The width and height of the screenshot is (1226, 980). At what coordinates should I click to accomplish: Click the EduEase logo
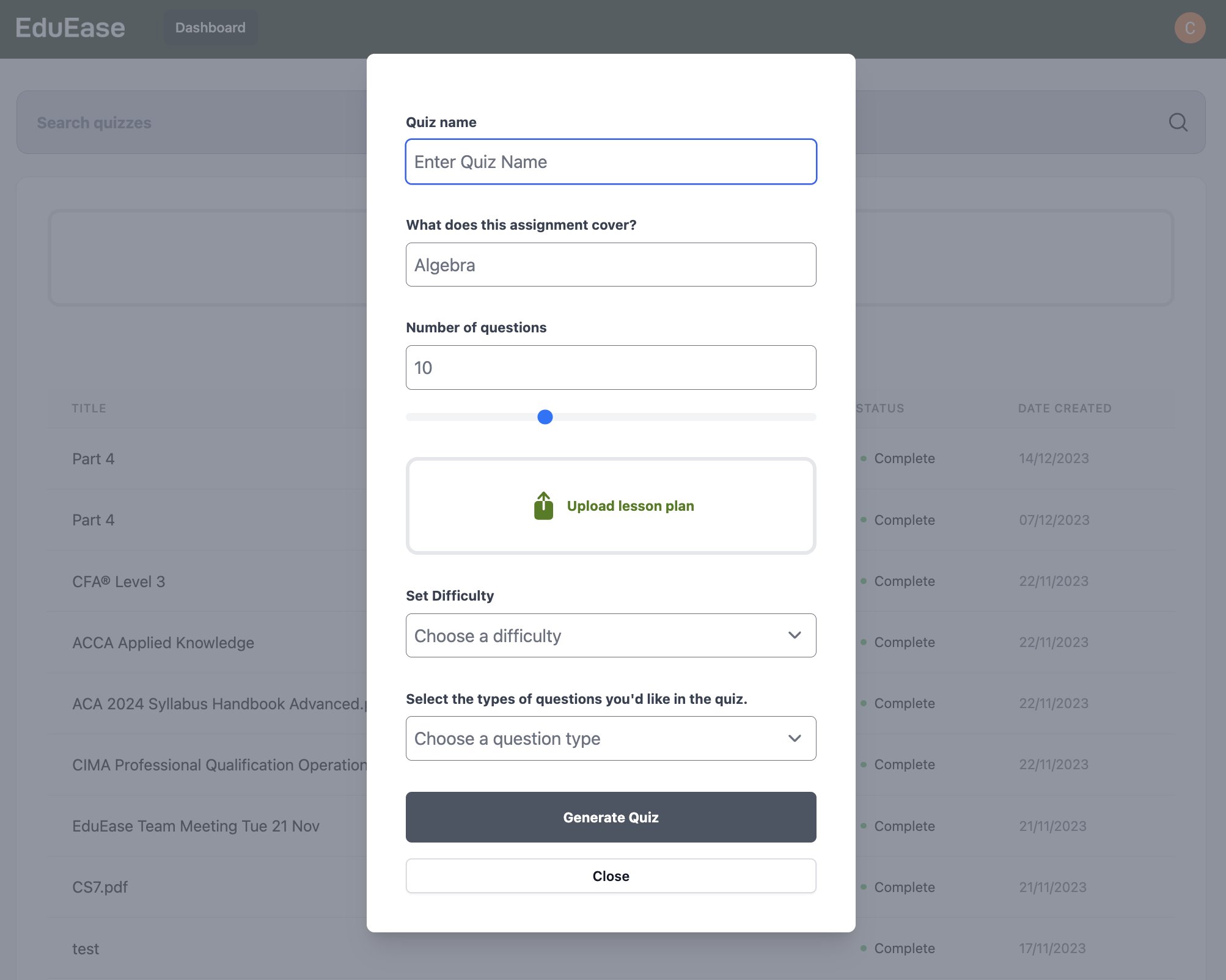(70, 28)
